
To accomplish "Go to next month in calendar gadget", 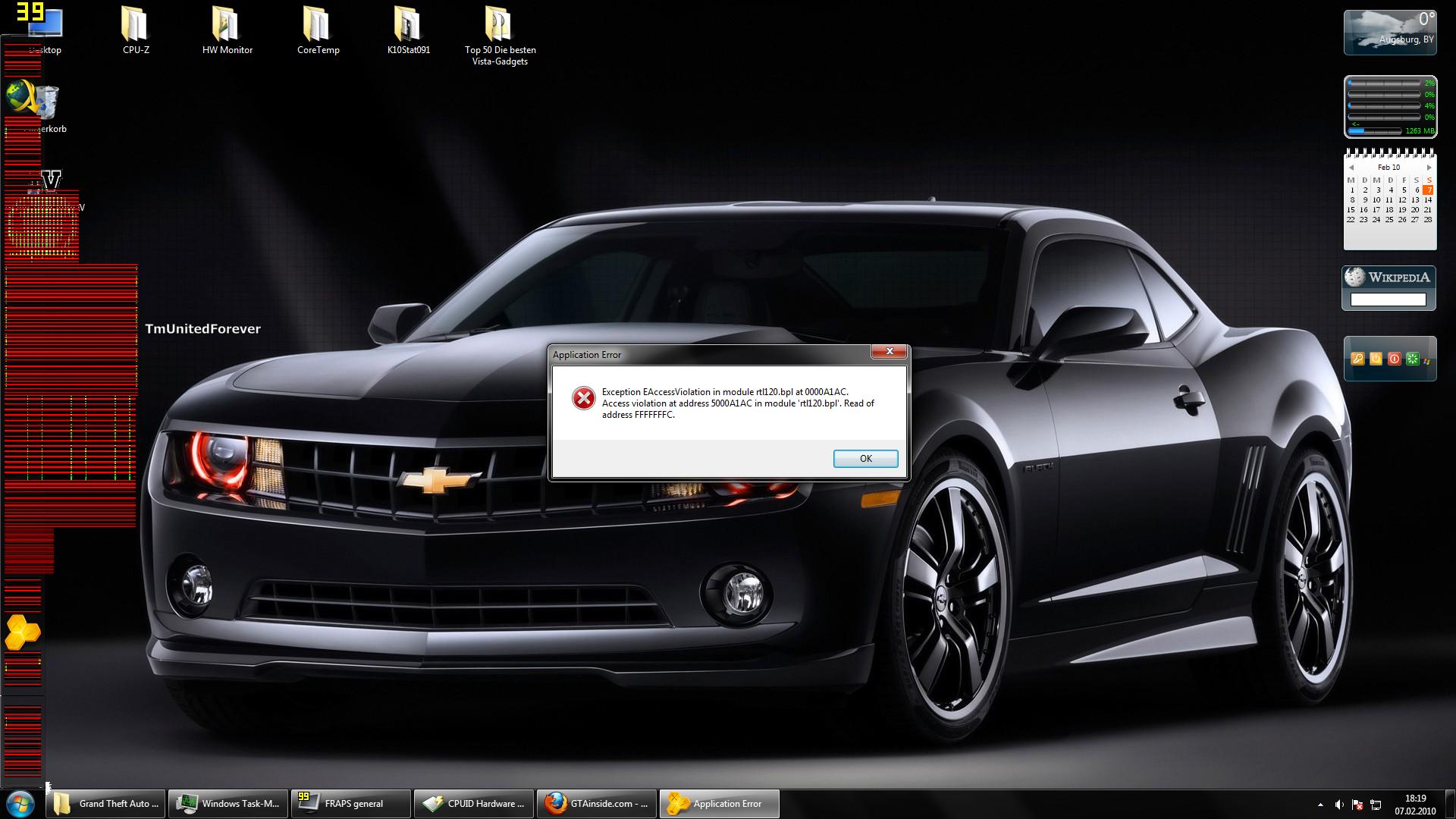I will tap(1429, 168).
